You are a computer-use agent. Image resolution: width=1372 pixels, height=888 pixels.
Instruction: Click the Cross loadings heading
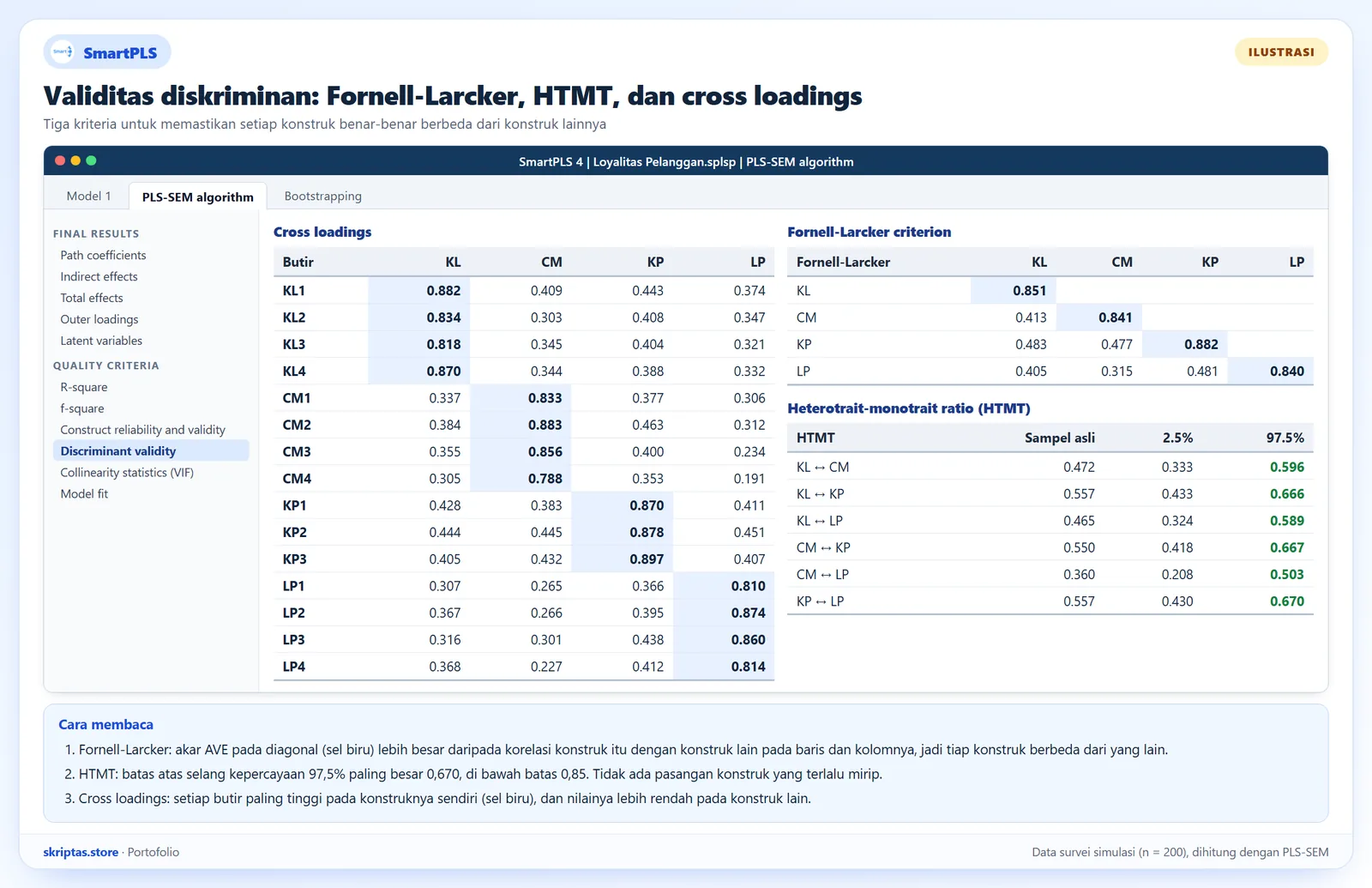(x=322, y=232)
